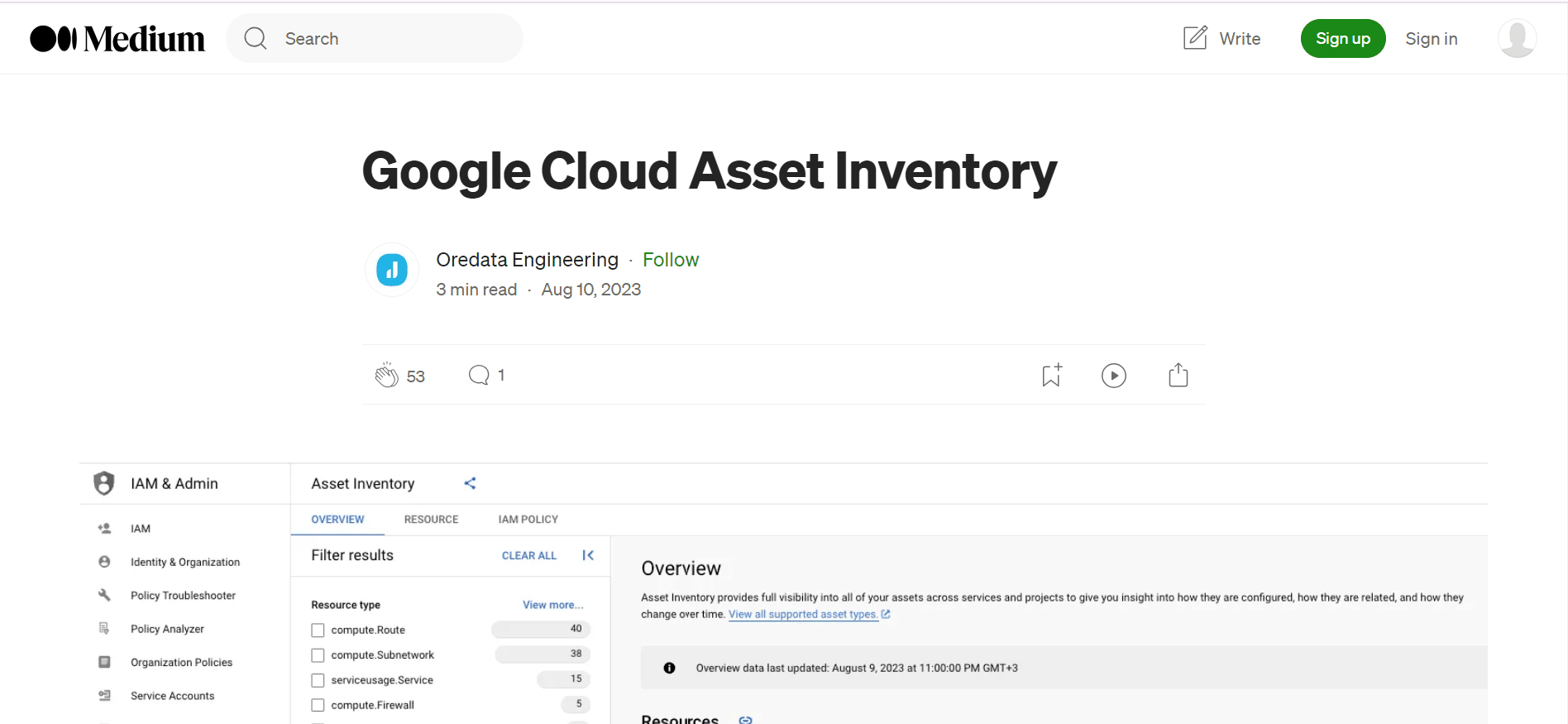The height and width of the screenshot is (724, 1568).
Task: Click the Policy Analyzer document icon
Action: click(x=104, y=629)
